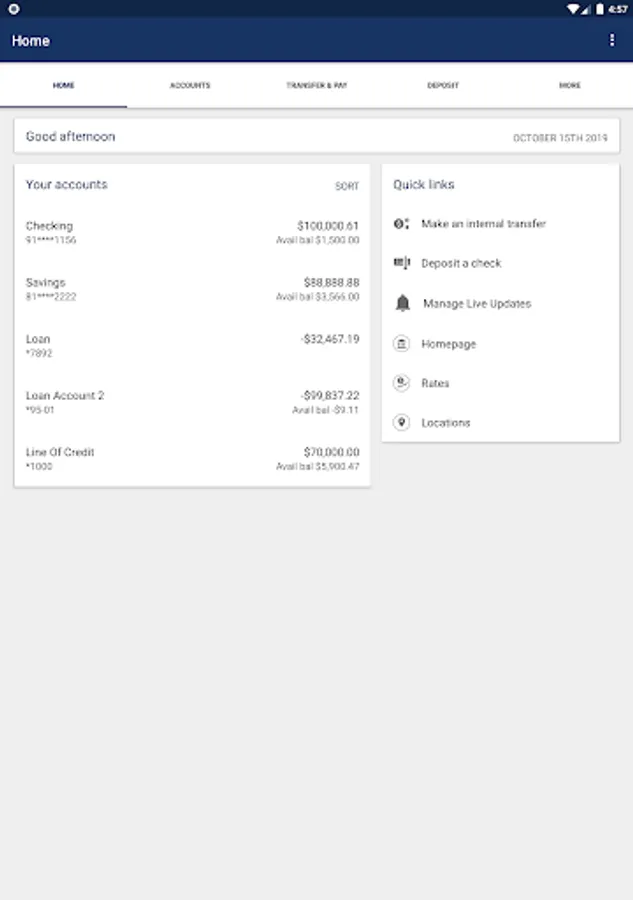Open the Transfer & Pay tab
Image resolution: width=633 pixels, height=900 pixels.
(316, 86)
